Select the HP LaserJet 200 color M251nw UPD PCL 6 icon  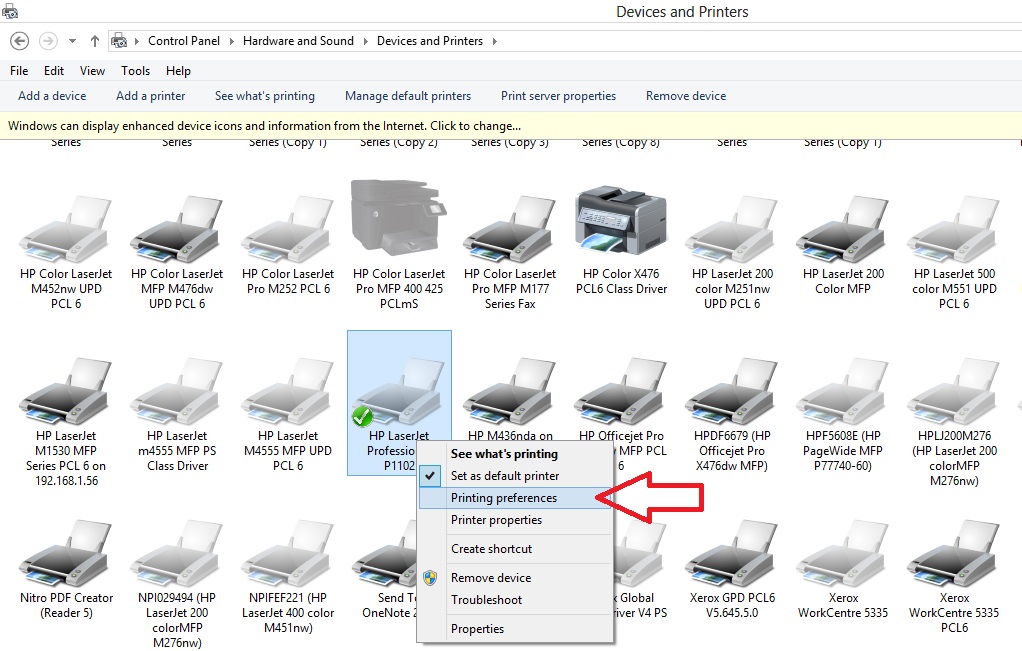pos(732,229)
